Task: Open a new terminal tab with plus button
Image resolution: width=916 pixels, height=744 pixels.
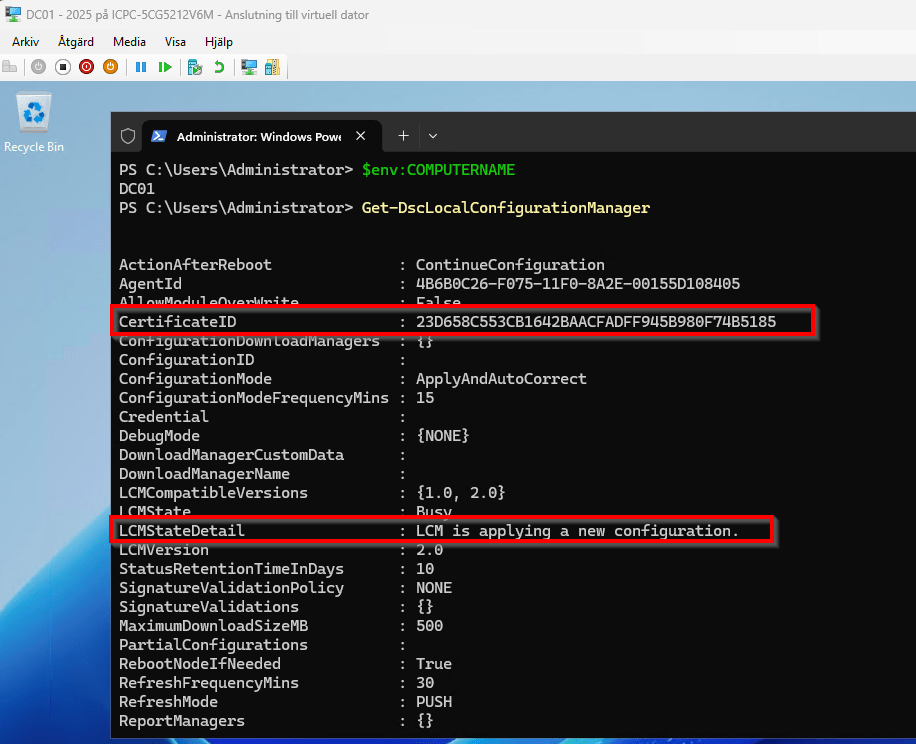Action: point(403,136)
